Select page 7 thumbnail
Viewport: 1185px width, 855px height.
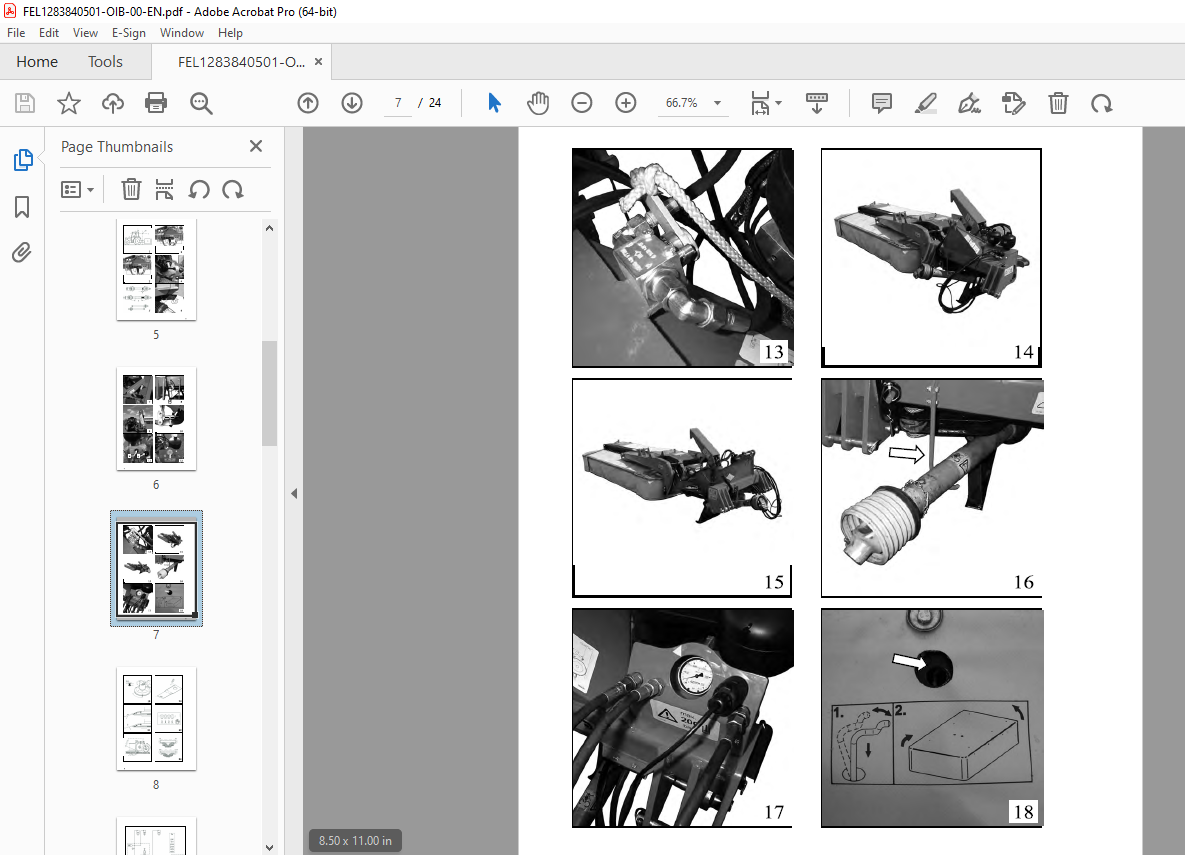tap(156, 568)
